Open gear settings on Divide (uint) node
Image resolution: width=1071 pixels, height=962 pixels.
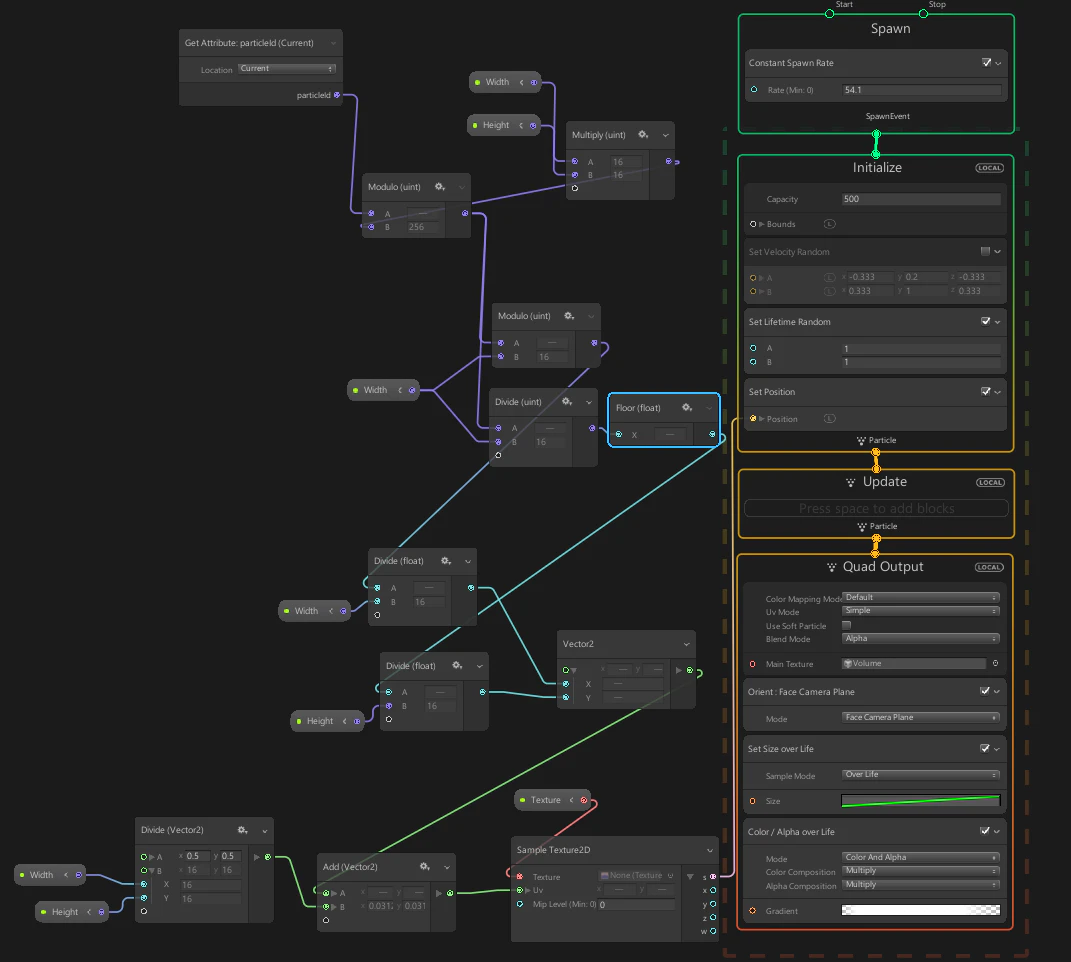[567, 402]
